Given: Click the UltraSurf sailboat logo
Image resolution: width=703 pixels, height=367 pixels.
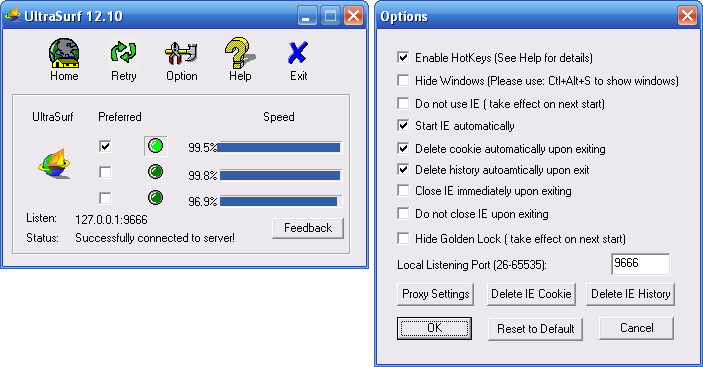Looking at the screenshot, I should tap(54, 164).
